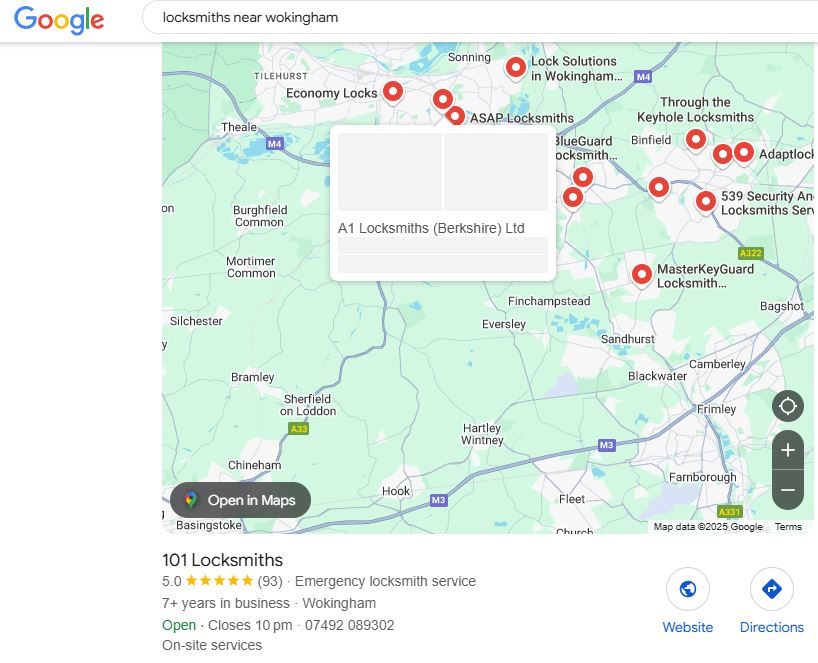This screenshot has height=663, width=818.
Task: Click the Lock Solutions in Wokingham pin
Action: (x=515, y=68)
